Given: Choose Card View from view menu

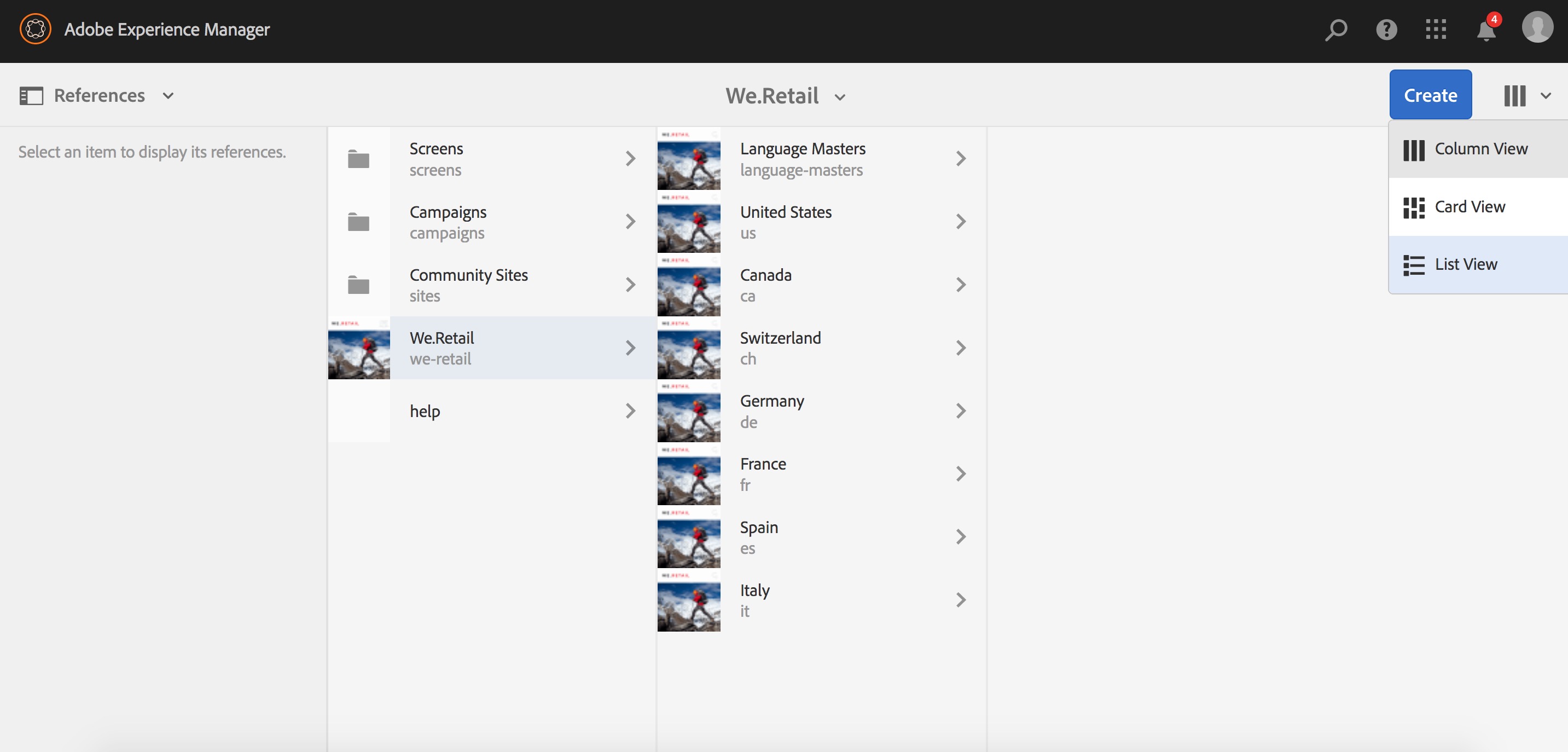Looking at the screenshot, I should [x=1470, y=207].
